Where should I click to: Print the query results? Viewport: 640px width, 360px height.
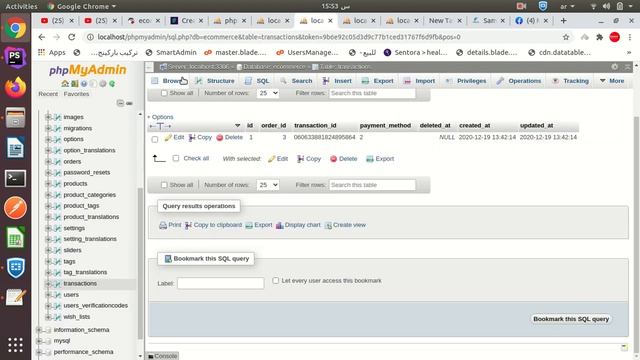170,225
